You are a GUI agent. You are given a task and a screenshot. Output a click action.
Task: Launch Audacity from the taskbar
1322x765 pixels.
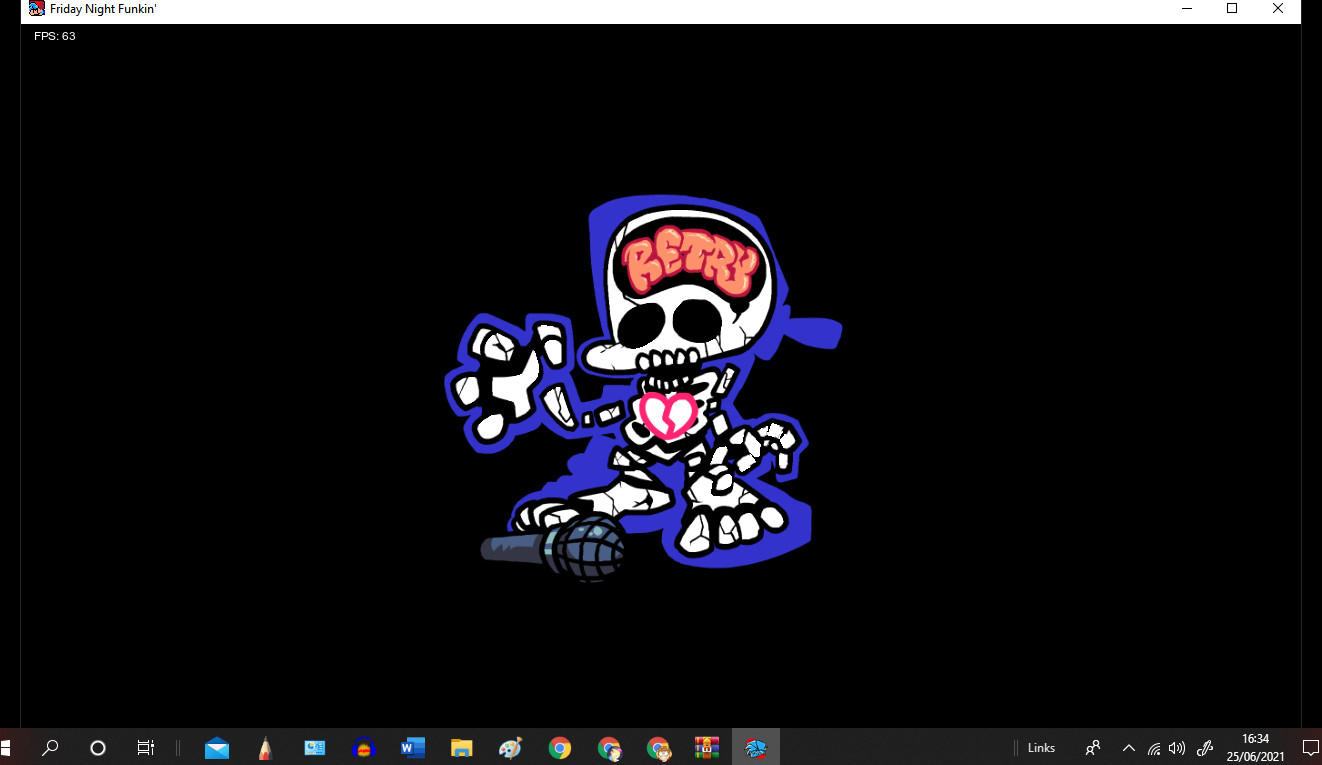(363, 746)
